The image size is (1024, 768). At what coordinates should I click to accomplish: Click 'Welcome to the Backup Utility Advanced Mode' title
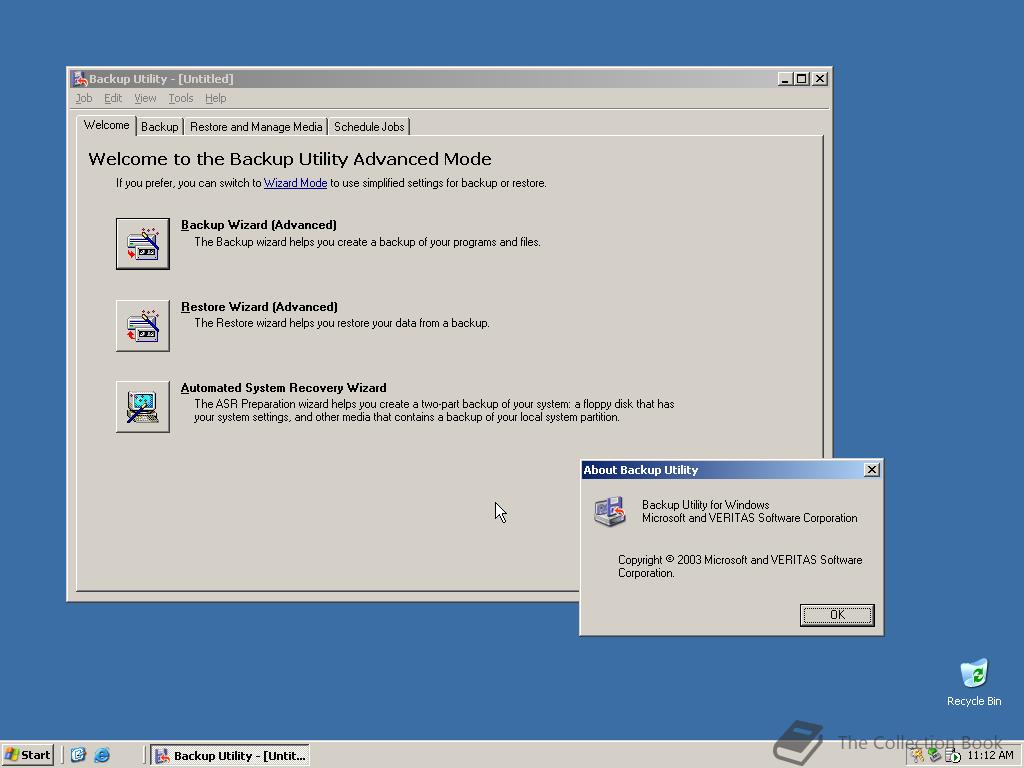290,159
